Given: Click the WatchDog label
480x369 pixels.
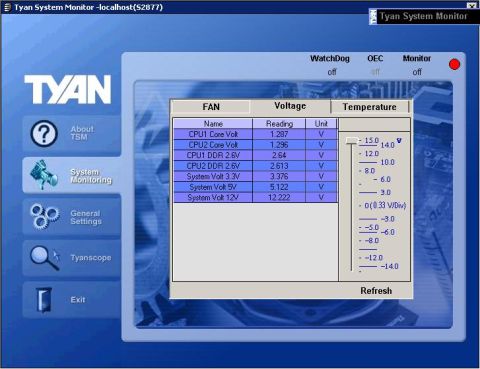Looking at the screenshot, I should 330,59.
